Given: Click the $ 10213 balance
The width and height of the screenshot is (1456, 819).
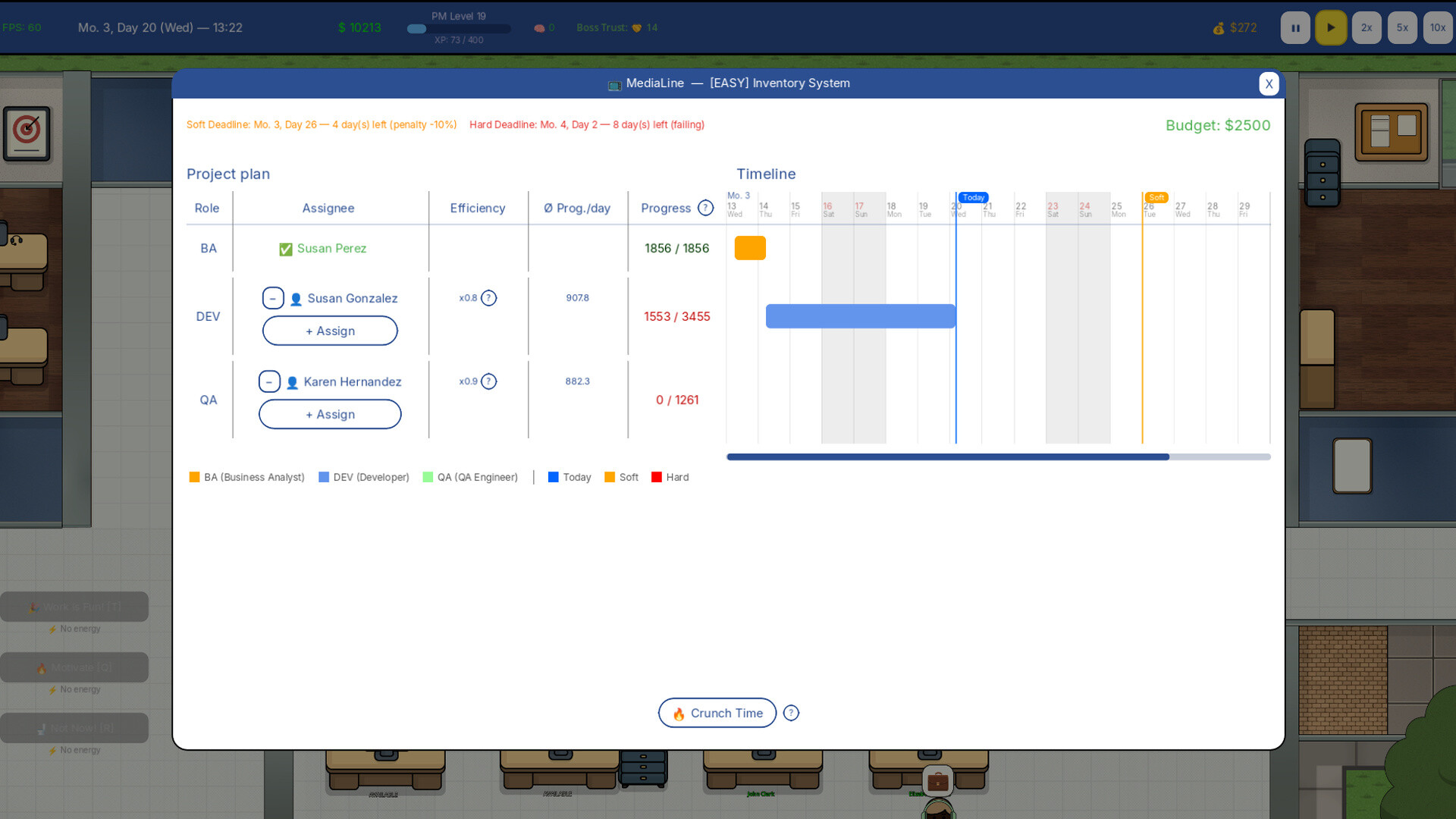Looking at the screenshot, I should coord(359,28).
